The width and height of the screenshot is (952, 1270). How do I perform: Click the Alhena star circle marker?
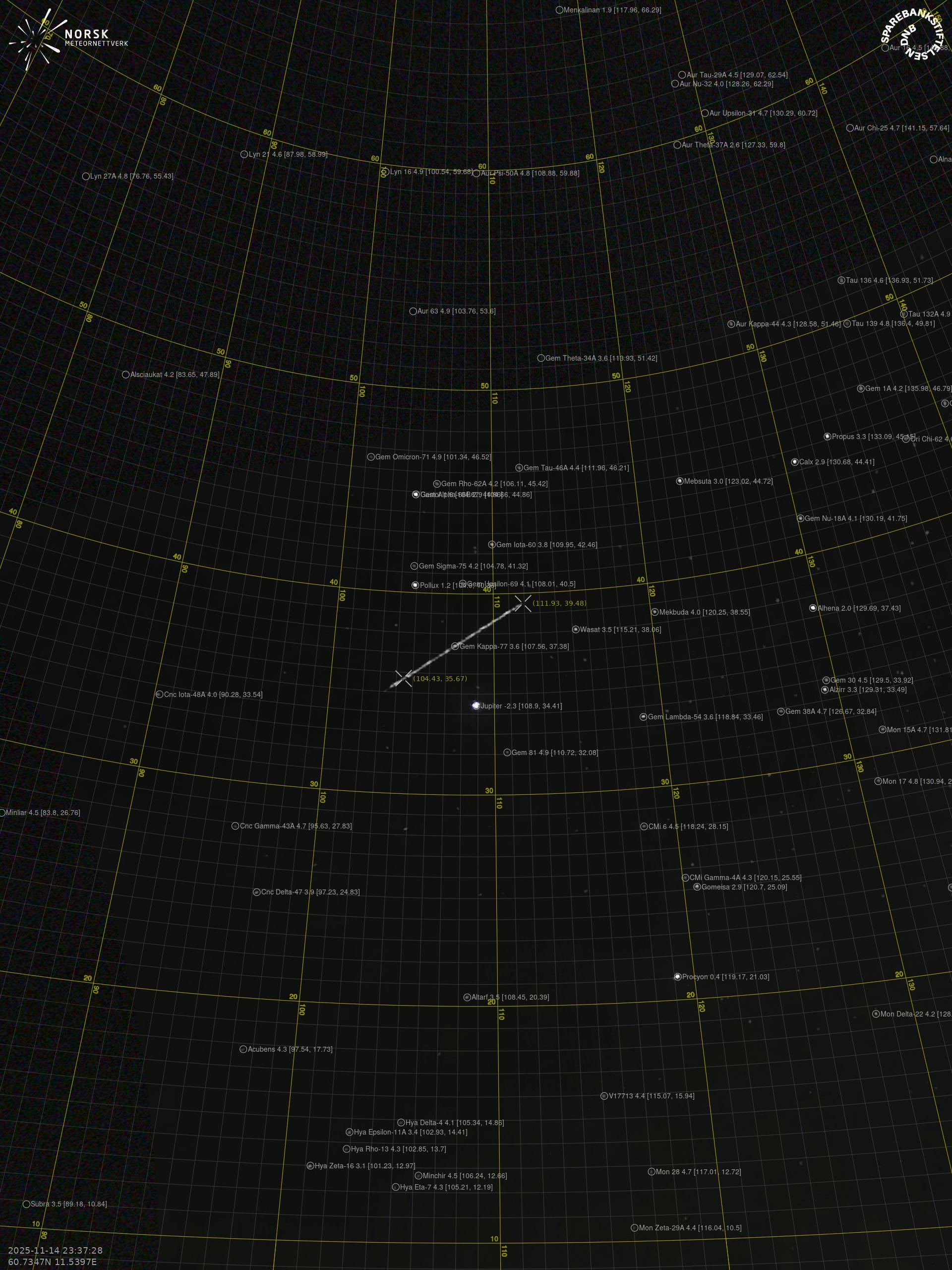813,608
